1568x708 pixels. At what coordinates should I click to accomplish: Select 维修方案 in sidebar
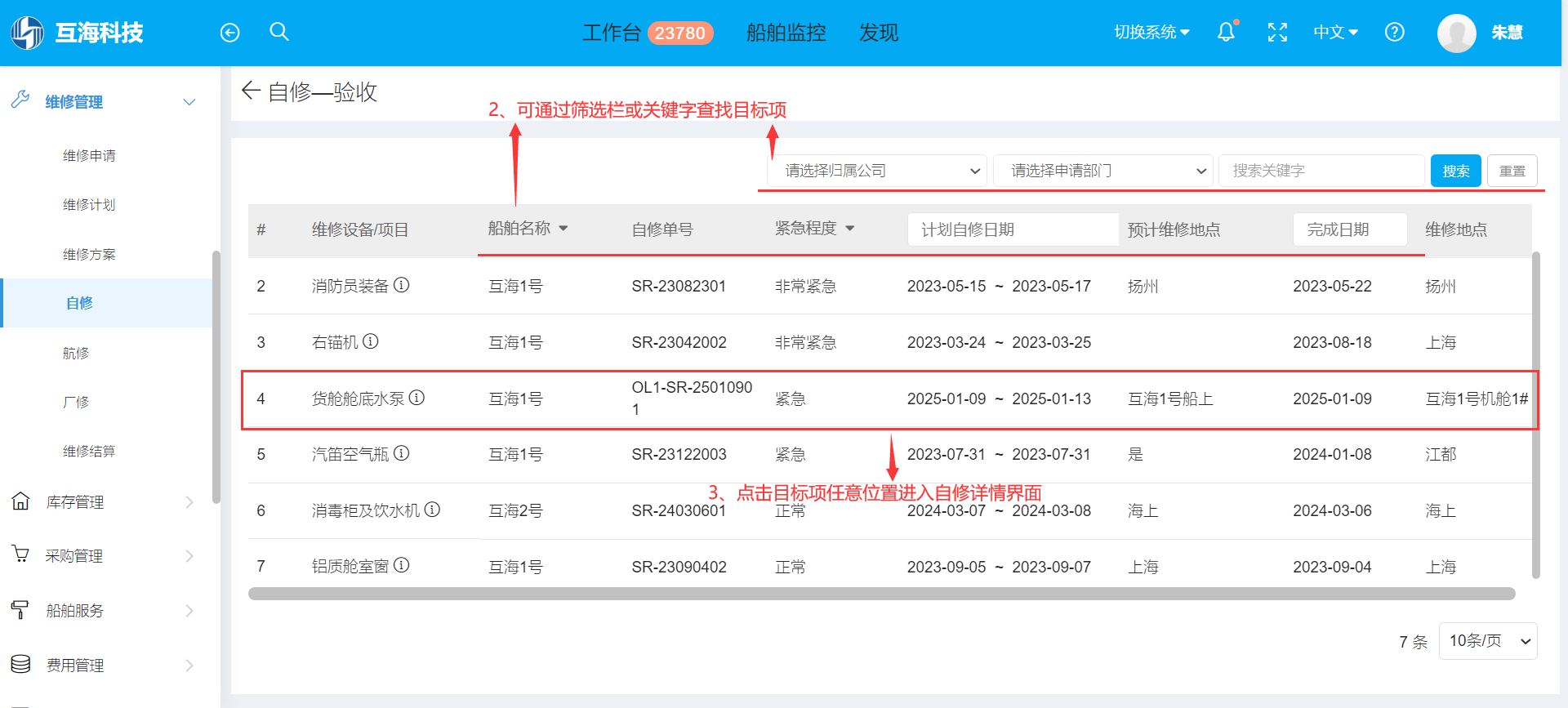click(x=89, y=254)
